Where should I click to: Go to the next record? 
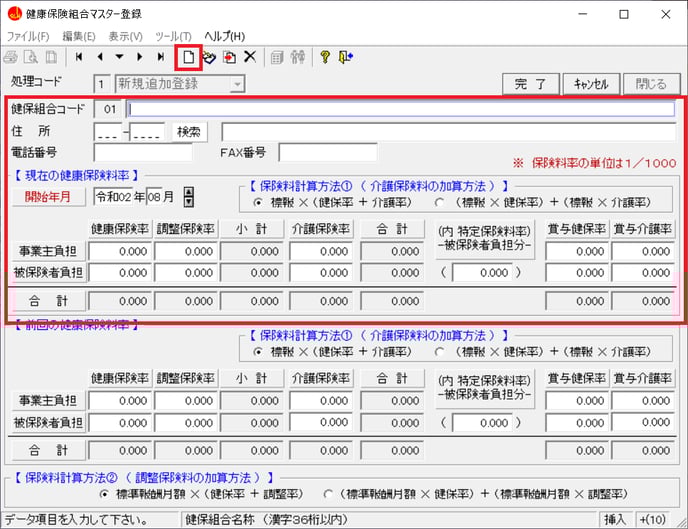[140, 57]
